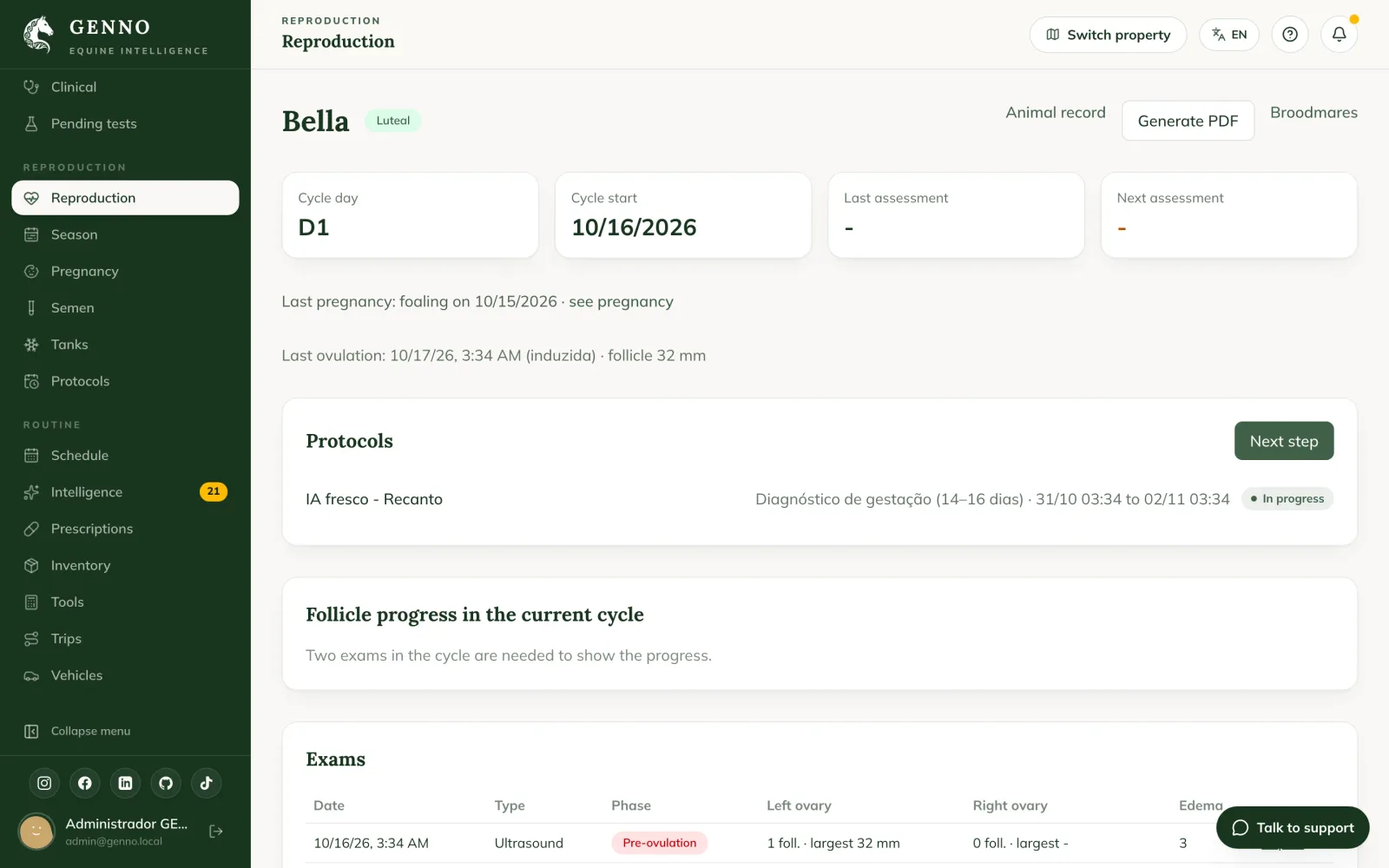Go to Season section
The image size is (1389, 868).
pyautogui.click(x=125, y=234)
